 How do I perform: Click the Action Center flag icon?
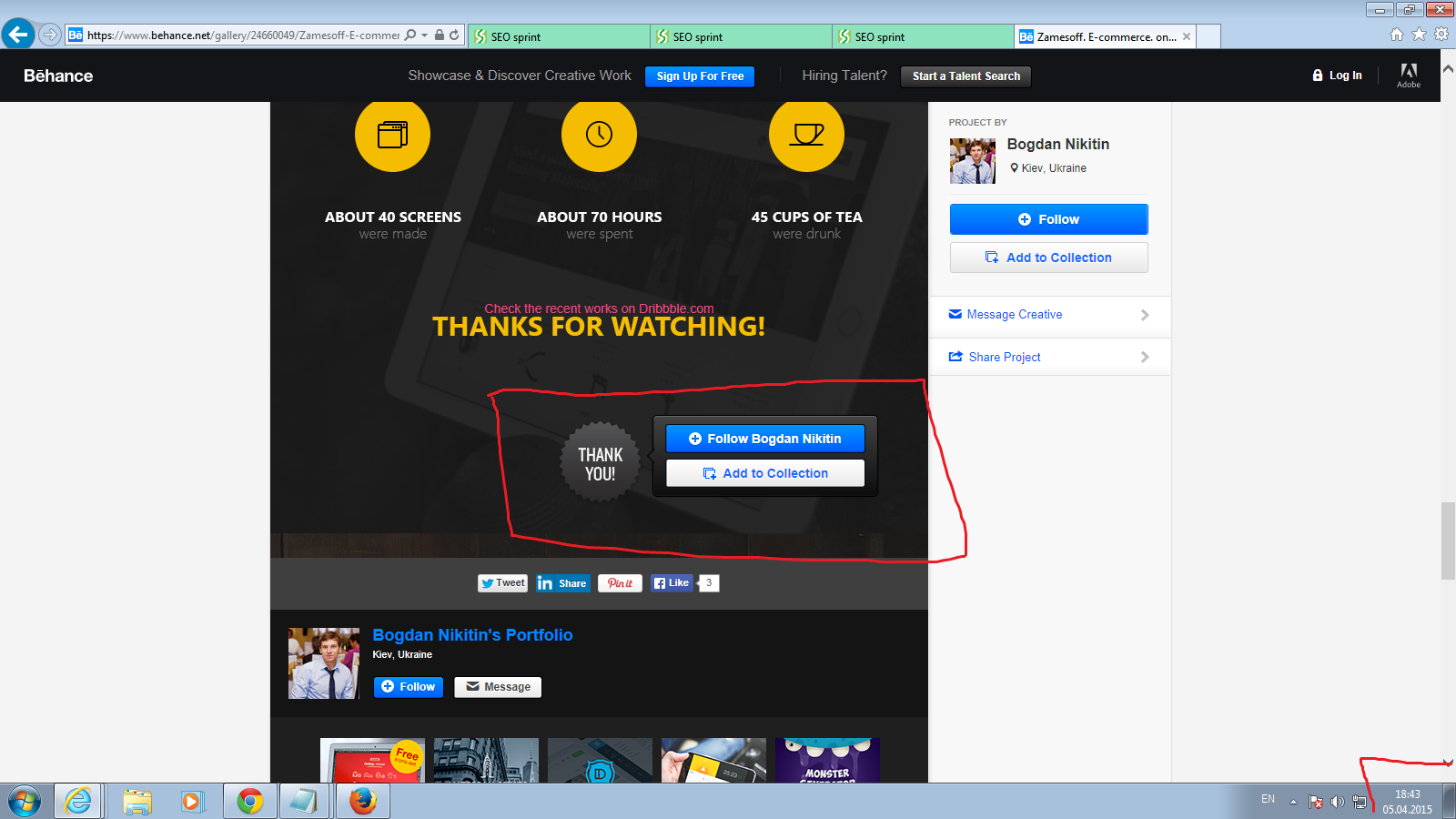[1316, 802]
